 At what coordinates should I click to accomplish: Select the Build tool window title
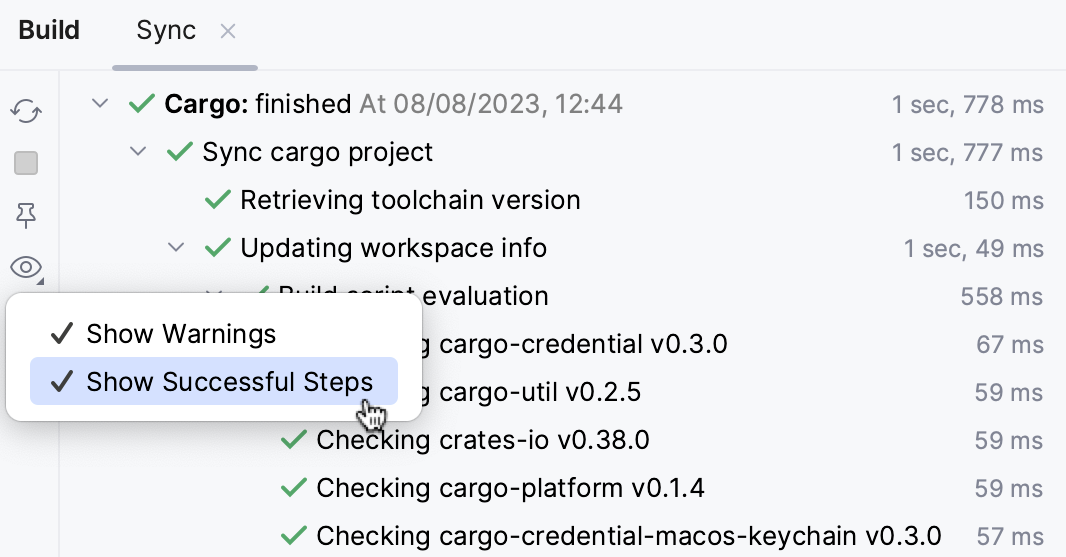[x=49, y=31]
